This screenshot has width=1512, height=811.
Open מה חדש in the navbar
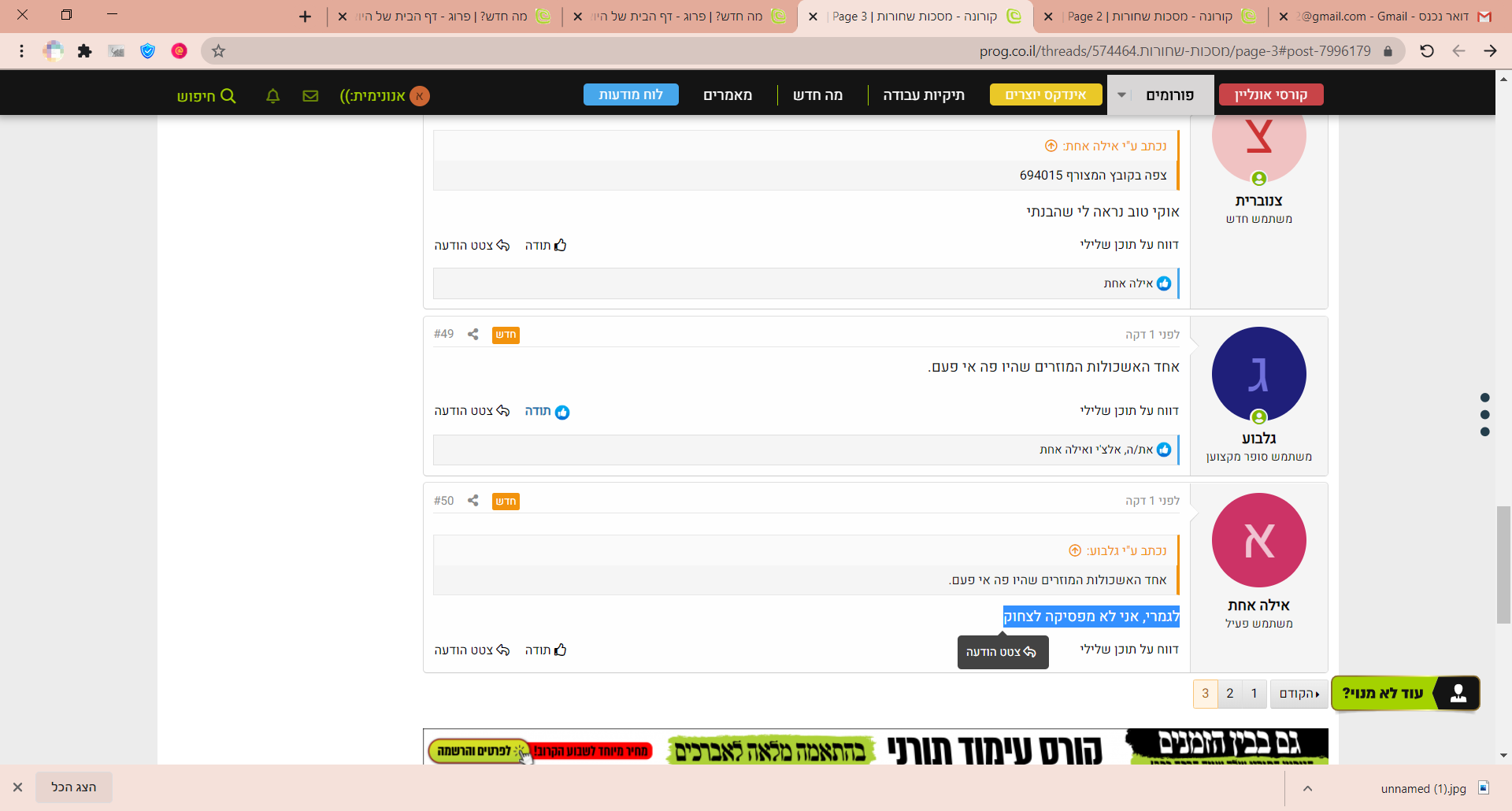pos(818,95)
